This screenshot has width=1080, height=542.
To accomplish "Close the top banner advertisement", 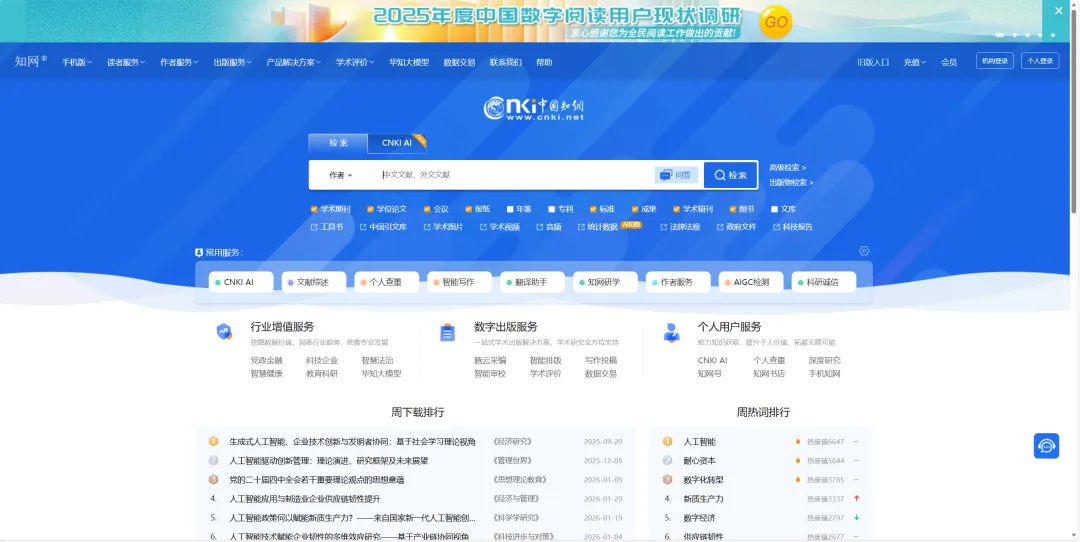I will click(x=1059, y=10).
